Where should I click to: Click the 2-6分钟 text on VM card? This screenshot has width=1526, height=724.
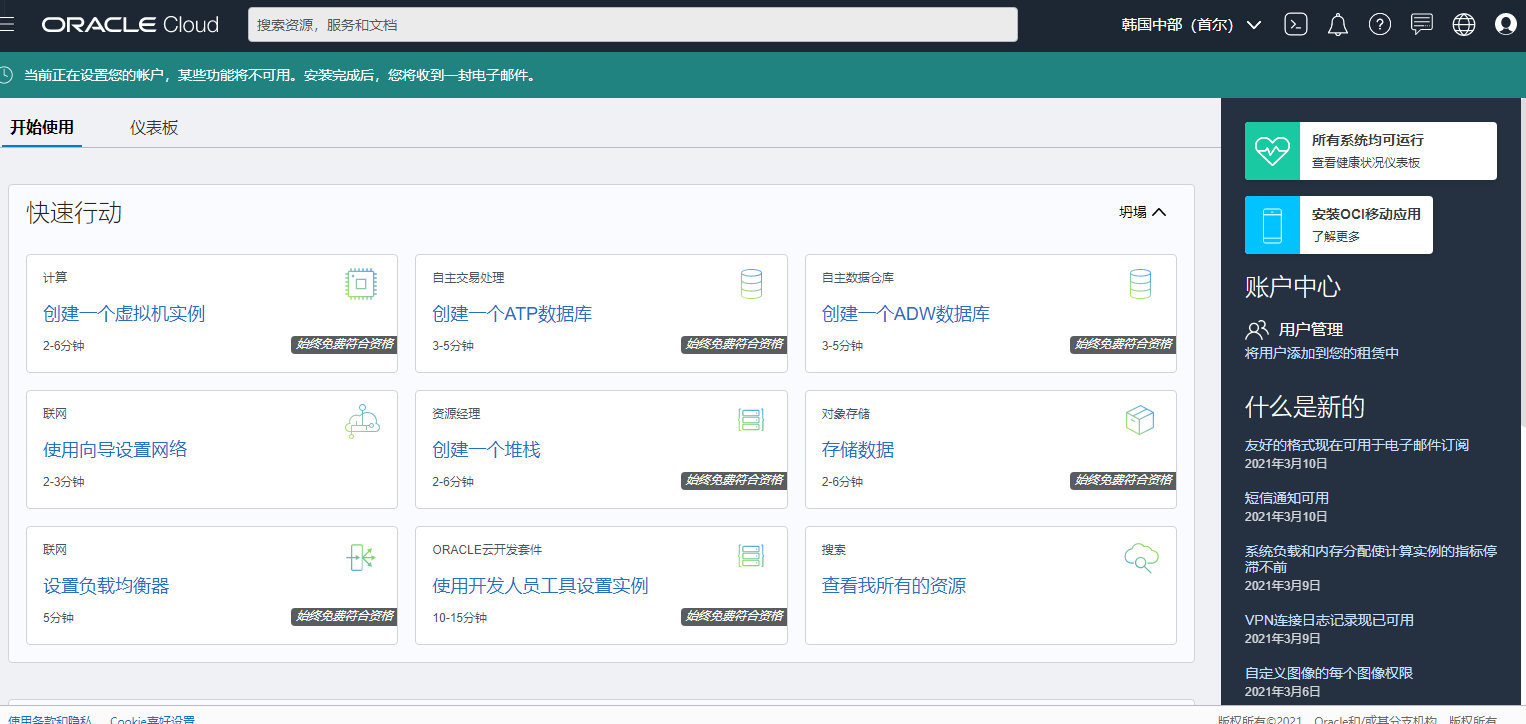coord(64,346)
